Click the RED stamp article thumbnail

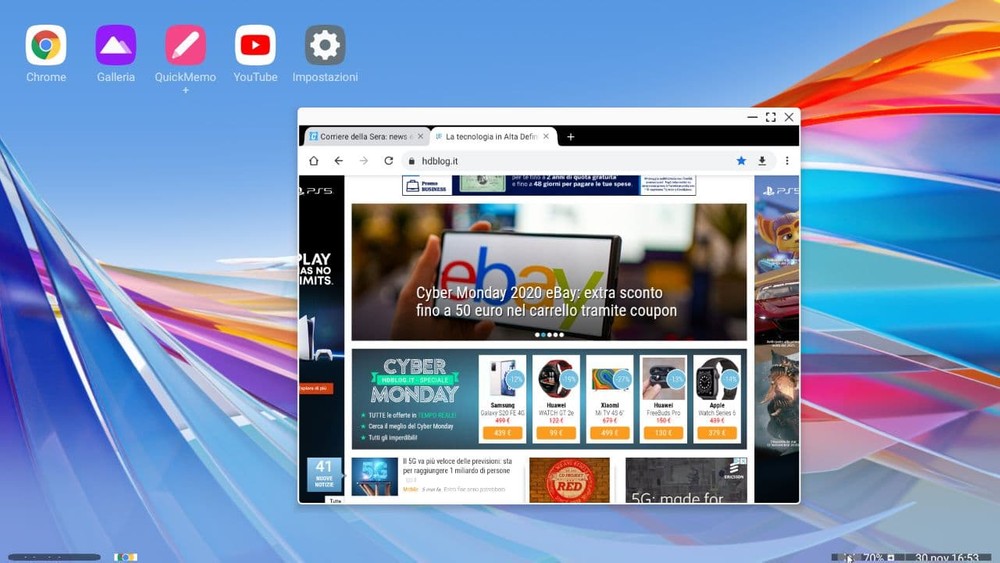[x=570, y=480]
